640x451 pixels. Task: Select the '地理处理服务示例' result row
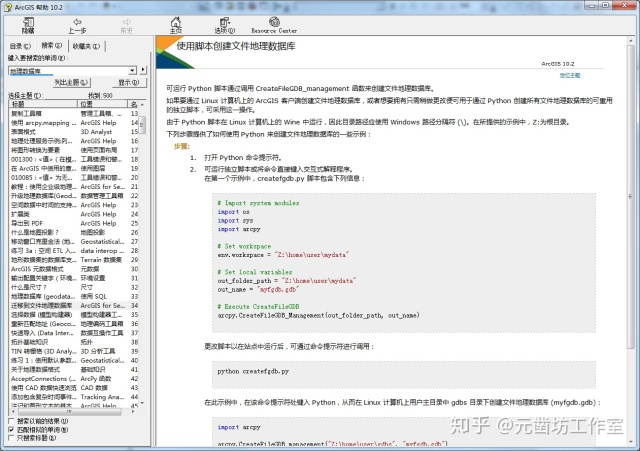coord(74,141)
